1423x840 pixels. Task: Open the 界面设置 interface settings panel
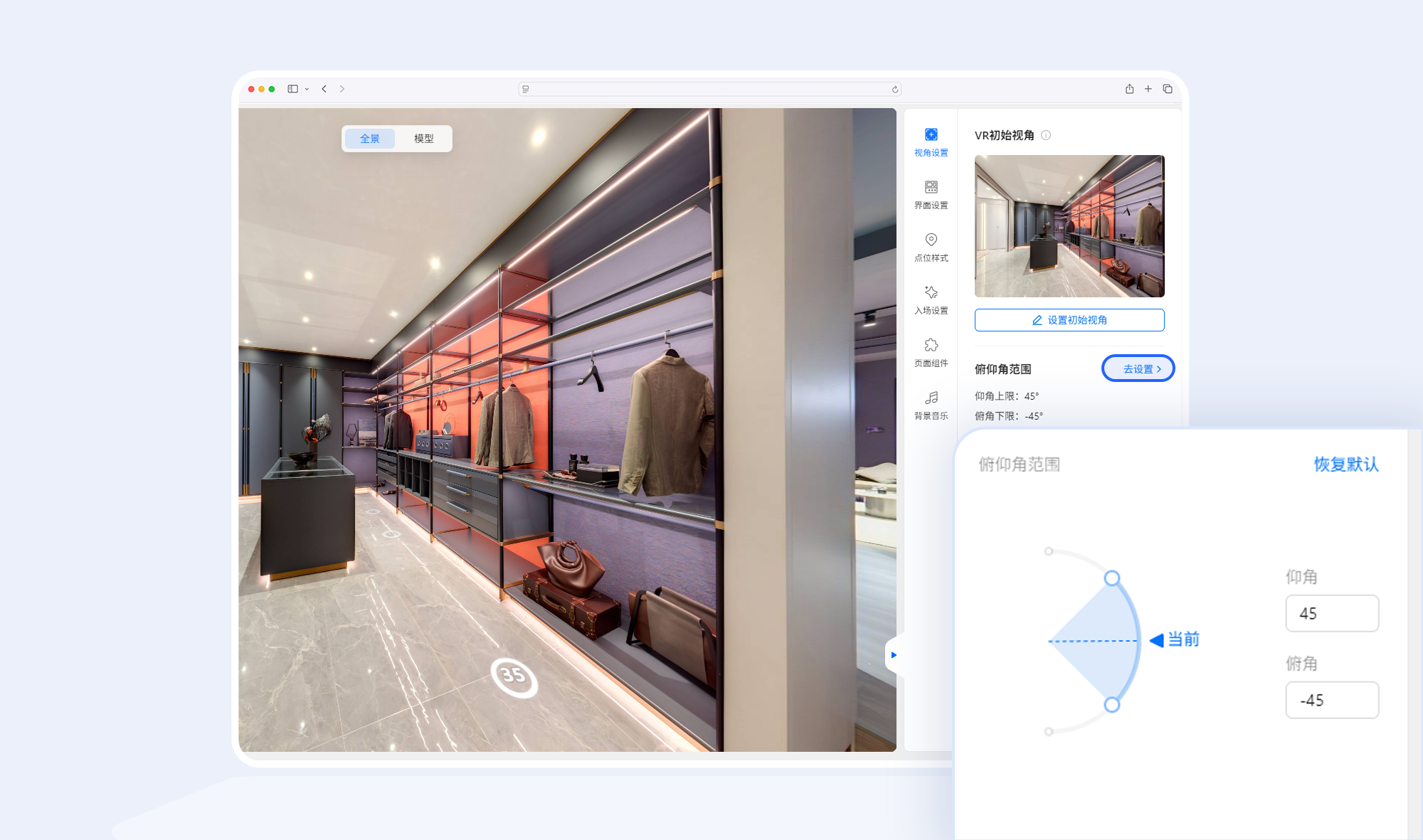click(x=931, y=195)
